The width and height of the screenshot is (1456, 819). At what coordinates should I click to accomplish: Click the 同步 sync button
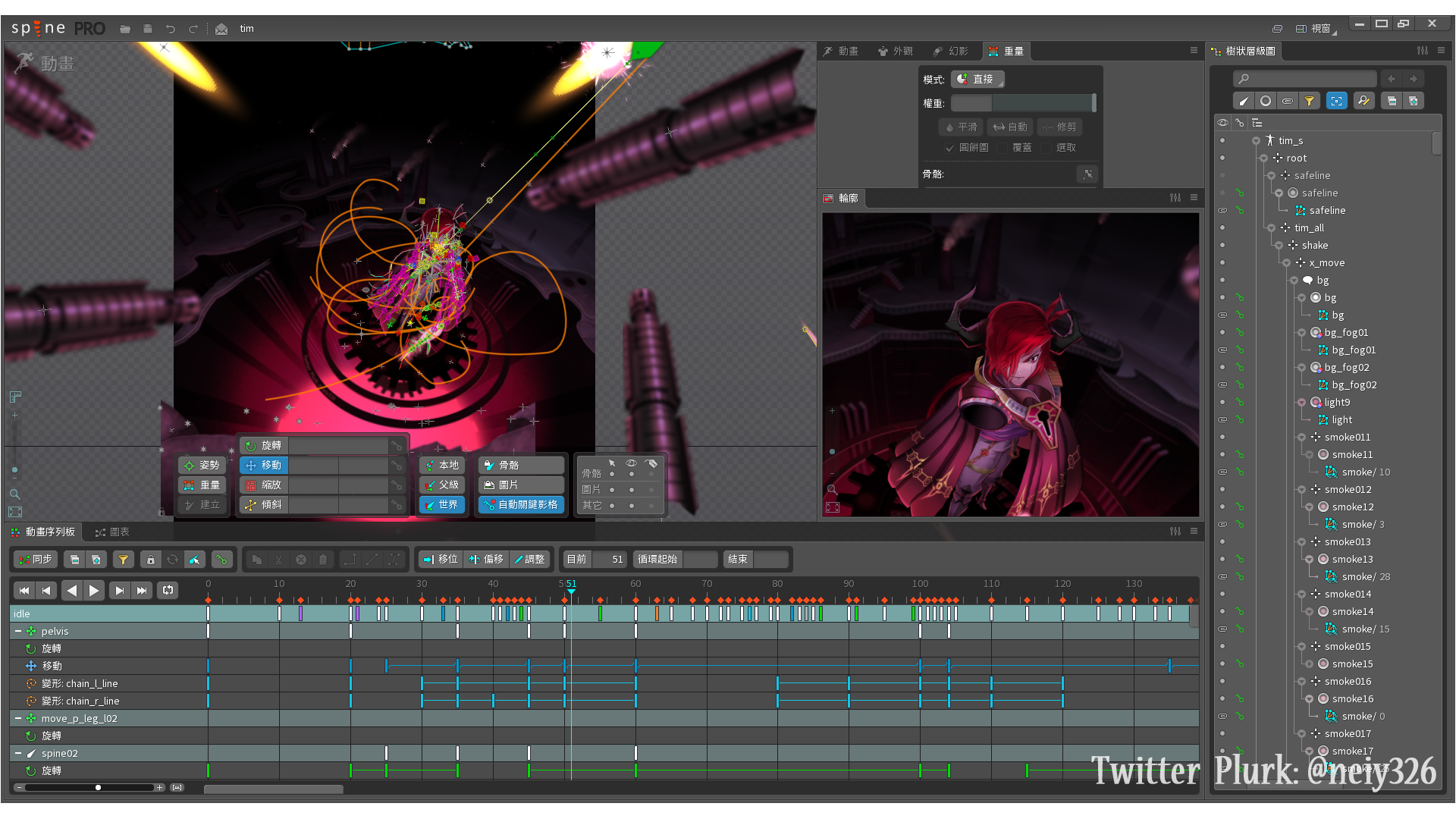[x=35, y=560]
